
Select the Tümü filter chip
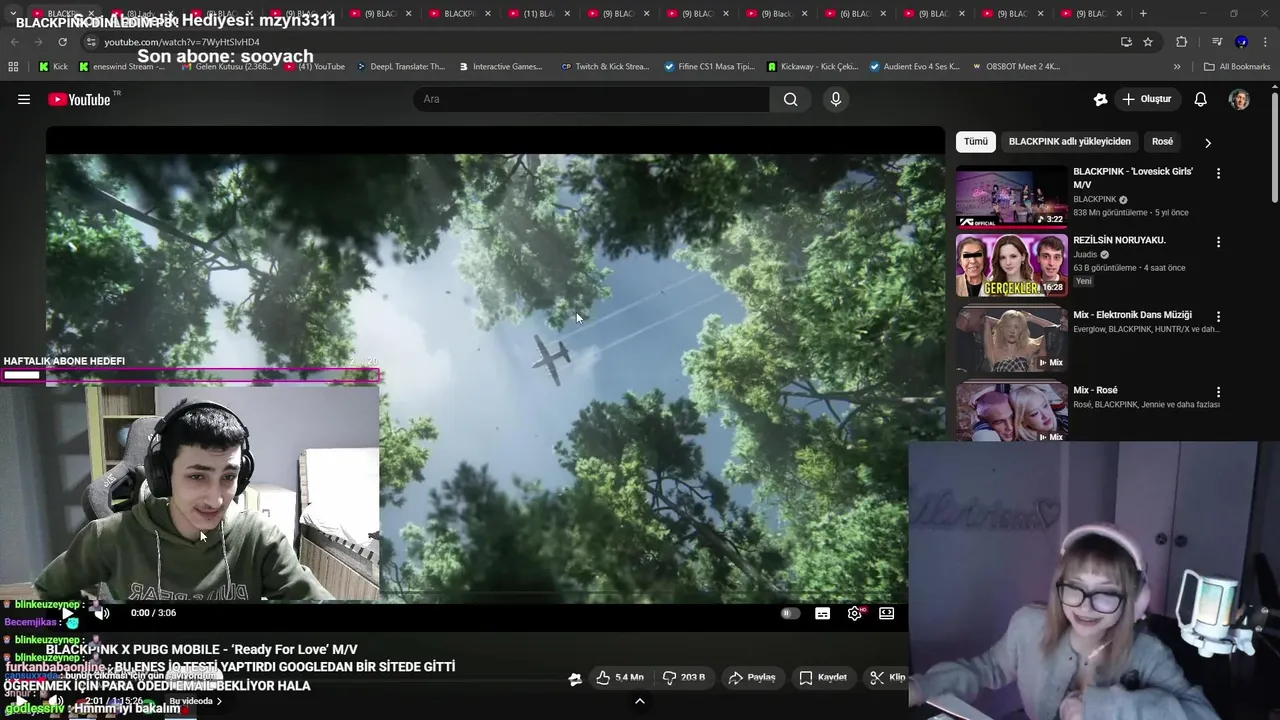tap(976, 142)
